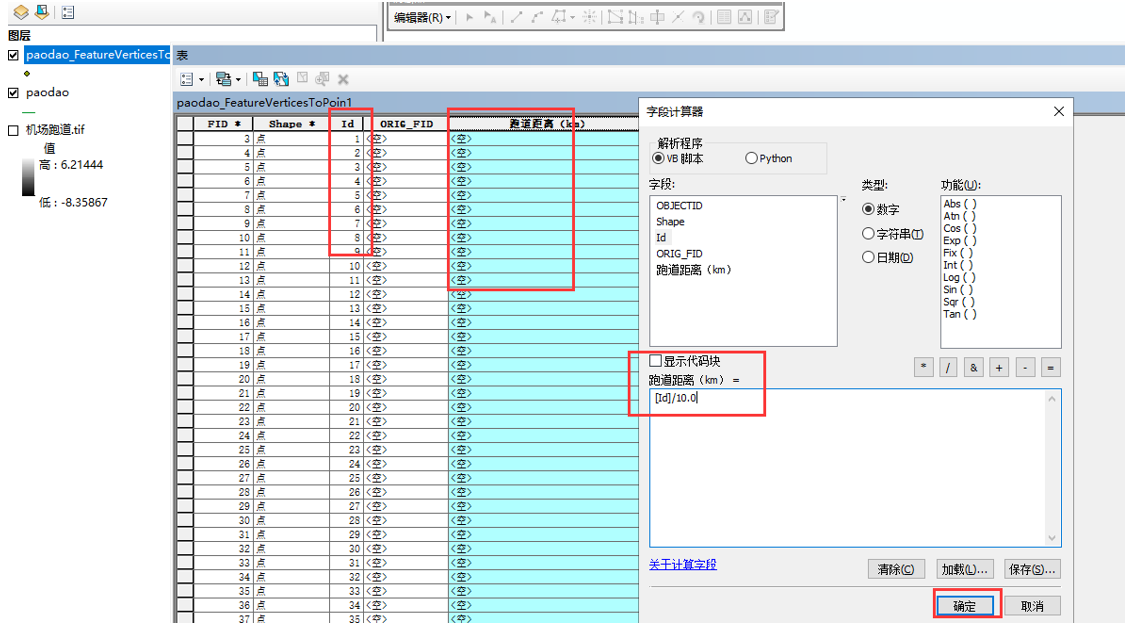This screenshot has width=1128, height=628.
Task: Click the Clear Selection icon
Action: pyautogui.click(x=302, y=78)
